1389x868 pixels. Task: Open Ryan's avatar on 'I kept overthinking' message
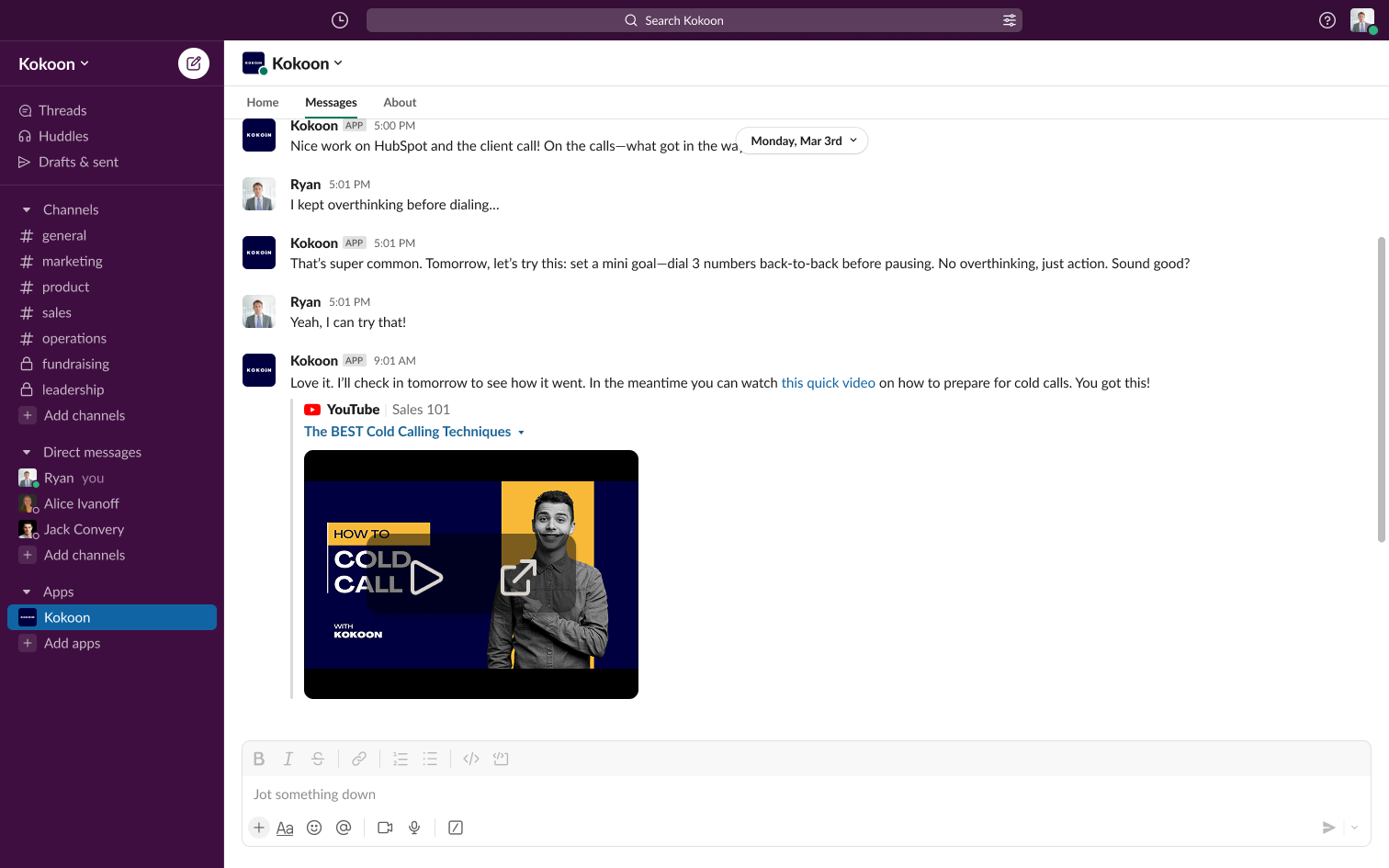coord(259,194)
